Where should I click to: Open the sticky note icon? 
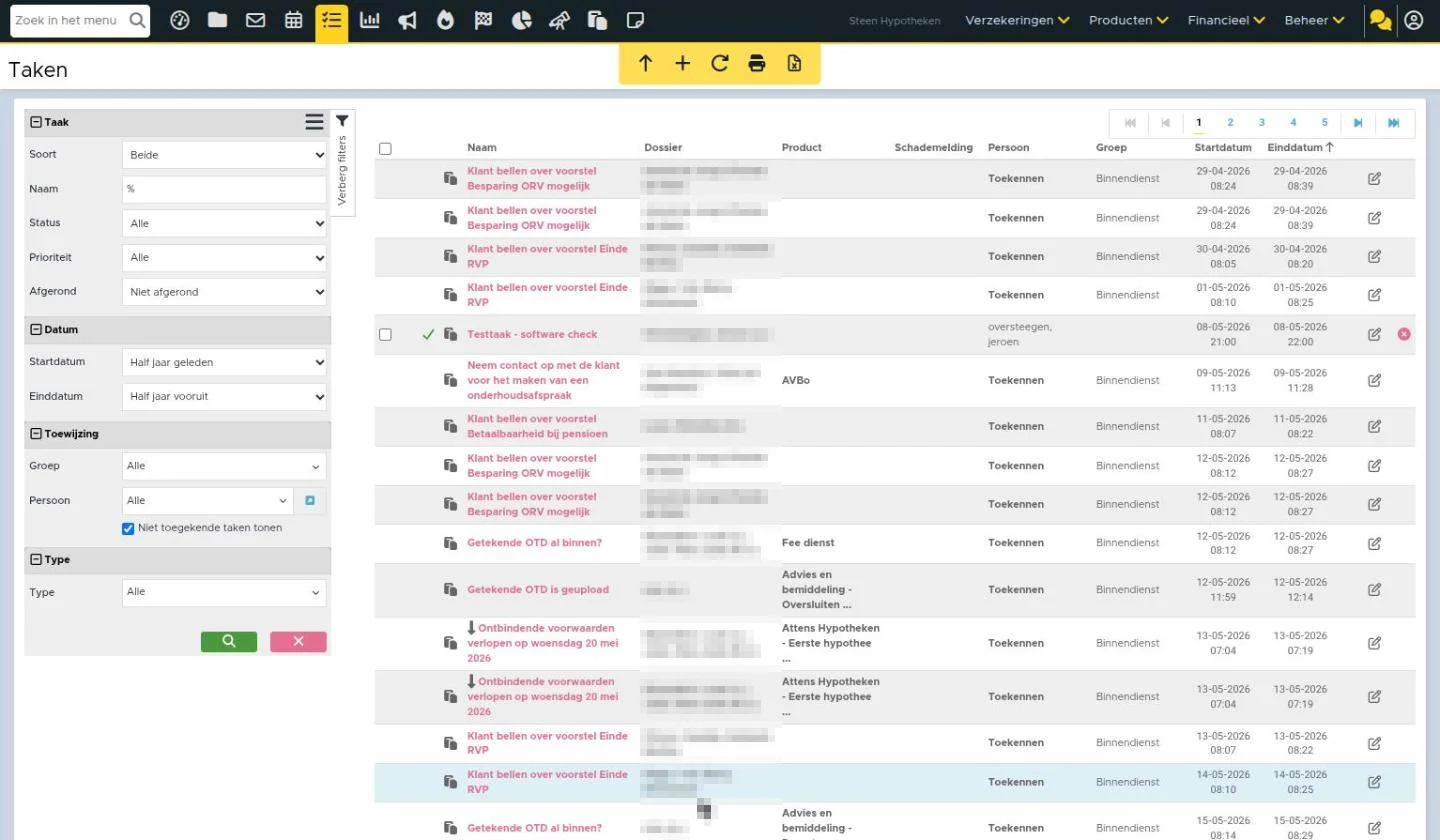click(635, 20)
